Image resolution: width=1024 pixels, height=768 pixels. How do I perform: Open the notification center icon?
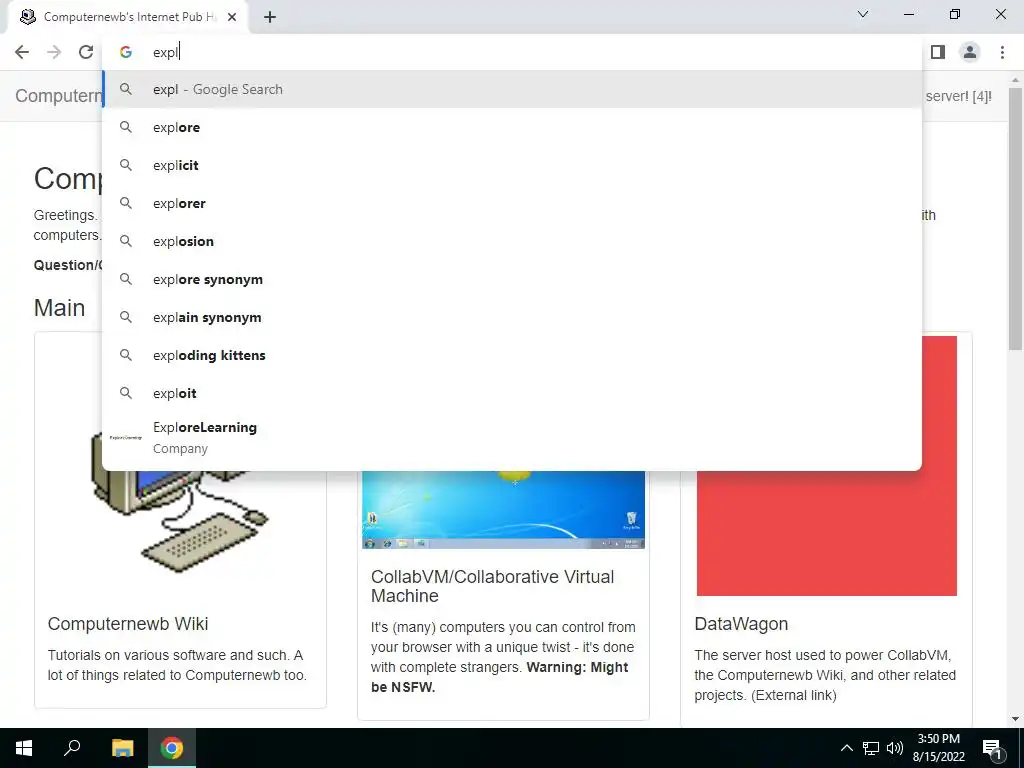coord(993,748)
